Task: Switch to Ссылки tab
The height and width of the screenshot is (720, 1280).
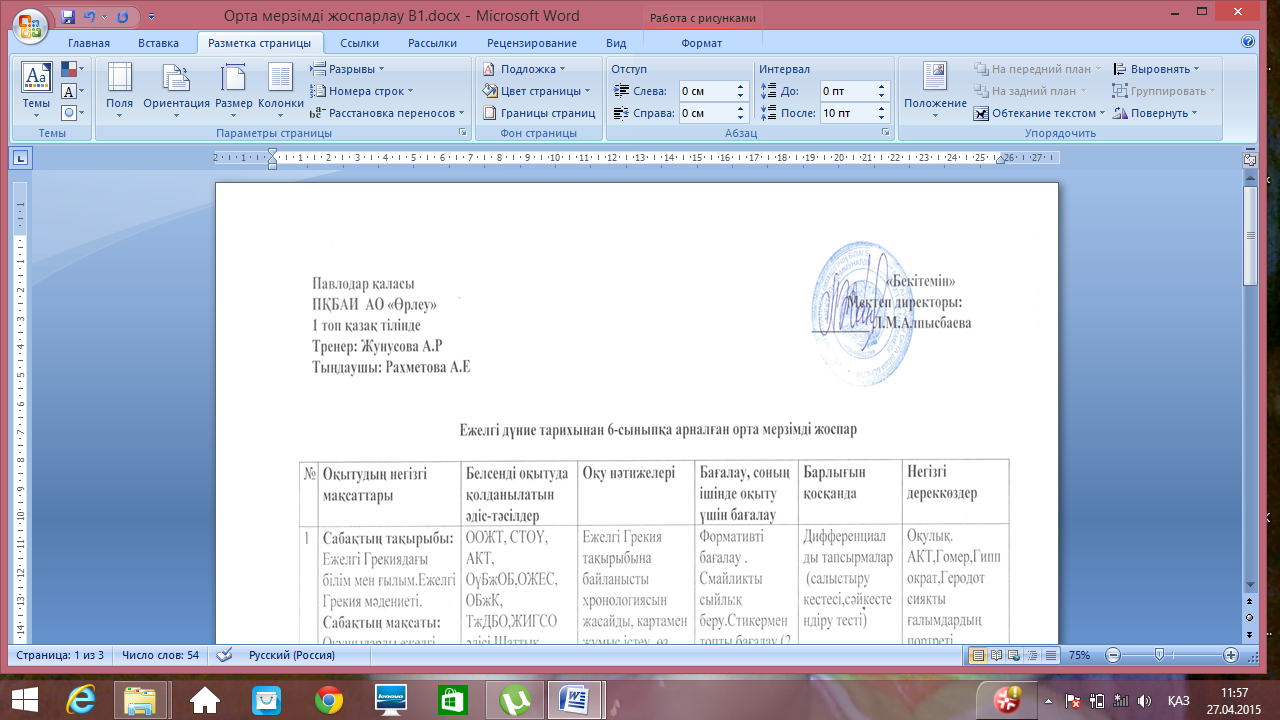Action: tap(359, 43)
